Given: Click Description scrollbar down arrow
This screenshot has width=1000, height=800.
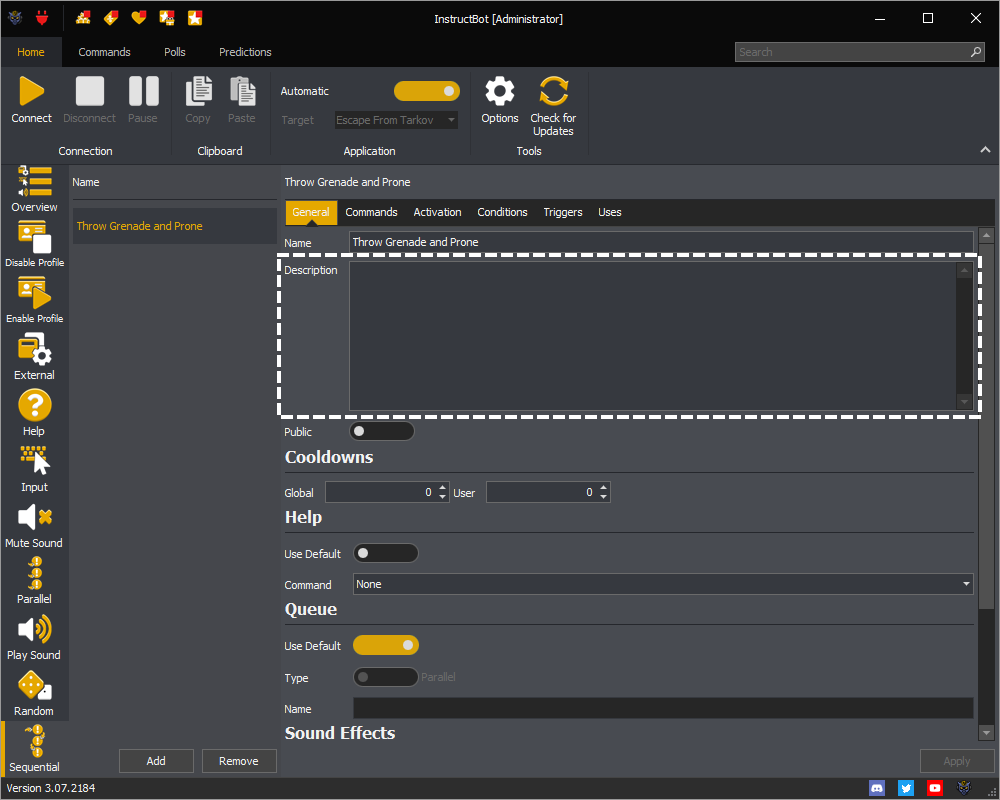Looking at the screenshot, I should (964, 402).
